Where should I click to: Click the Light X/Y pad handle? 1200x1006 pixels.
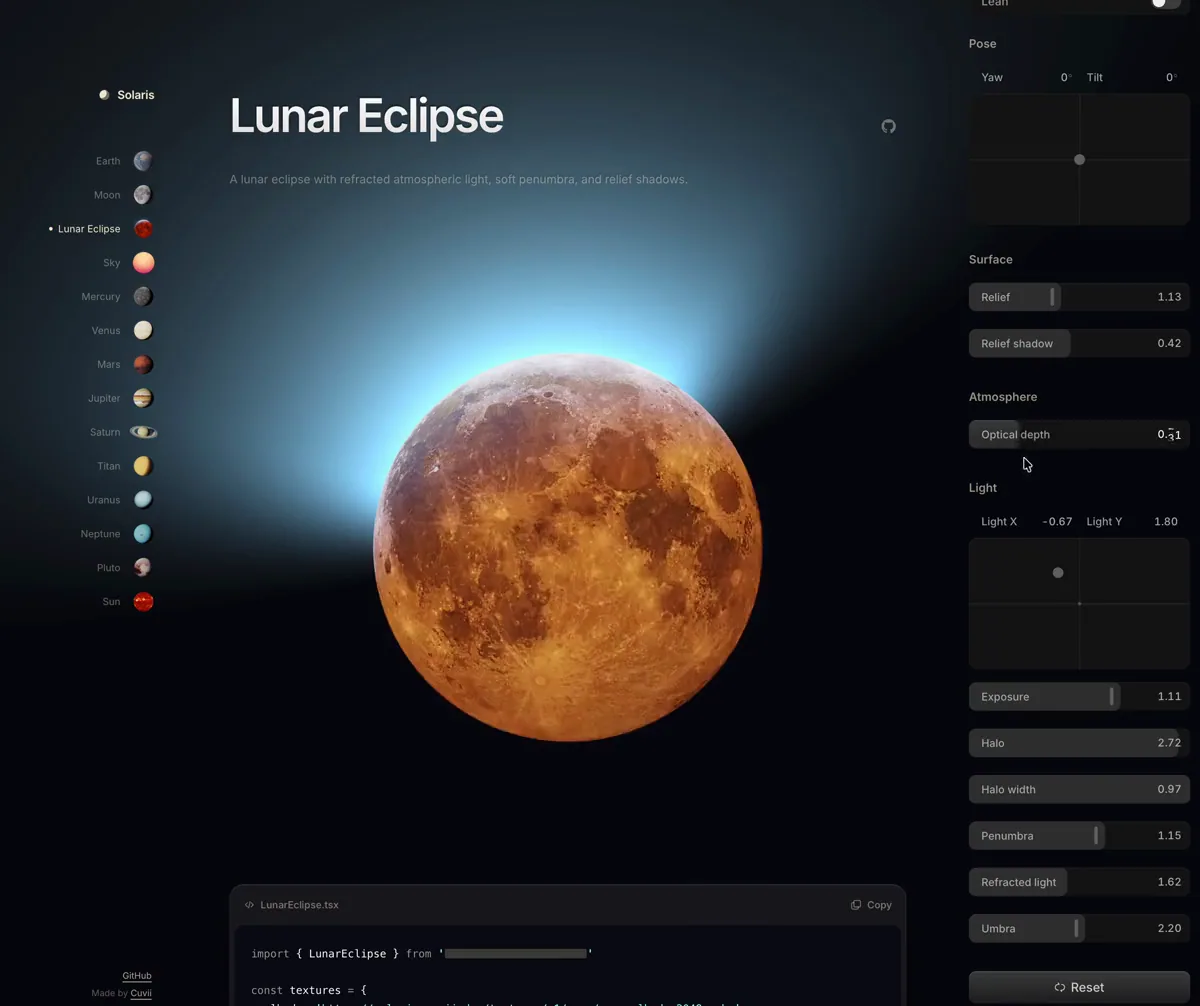click(x=1058, y=573)
